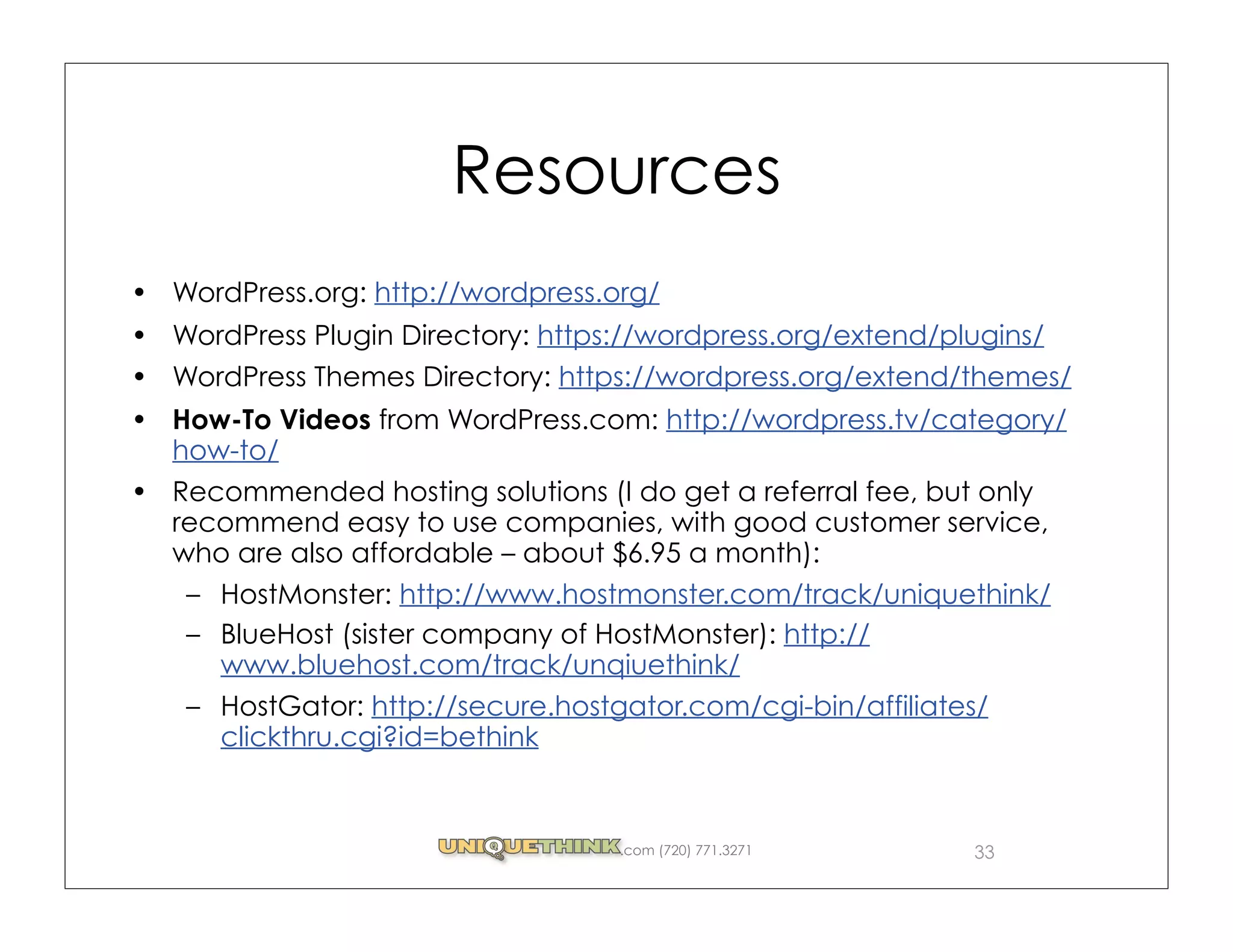This screenshot has height=952, width=1233.
Task: Click the bold How-To Videos text
Action: (271, 420)
